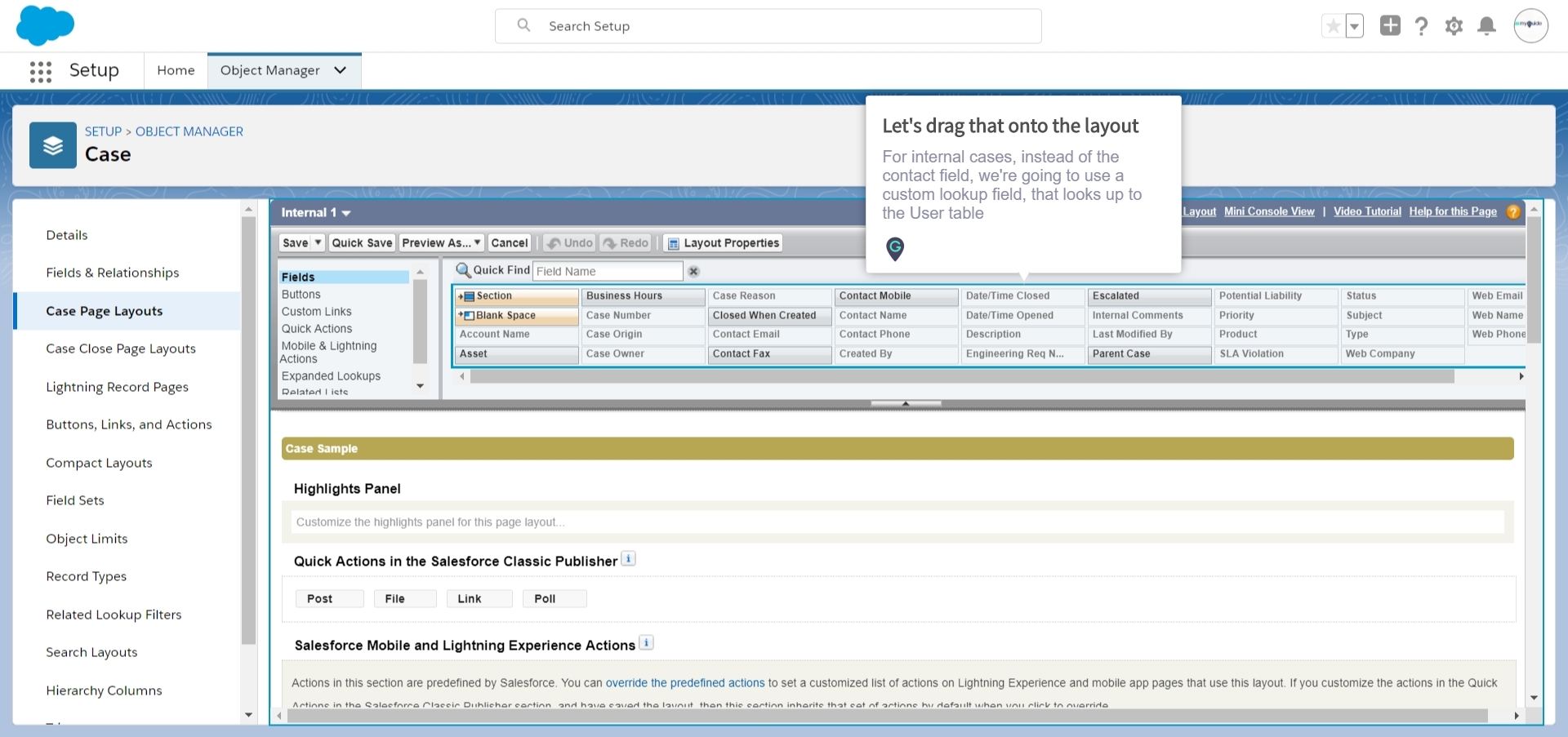
Task: Open Lightning Record Pages in sidebar
Action: point(118,387)
